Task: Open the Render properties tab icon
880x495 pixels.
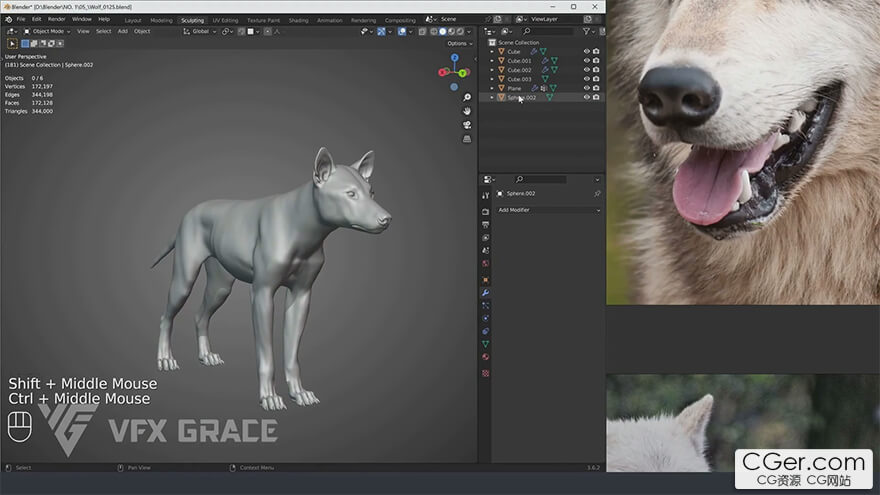Action: (x=485, y=212)
